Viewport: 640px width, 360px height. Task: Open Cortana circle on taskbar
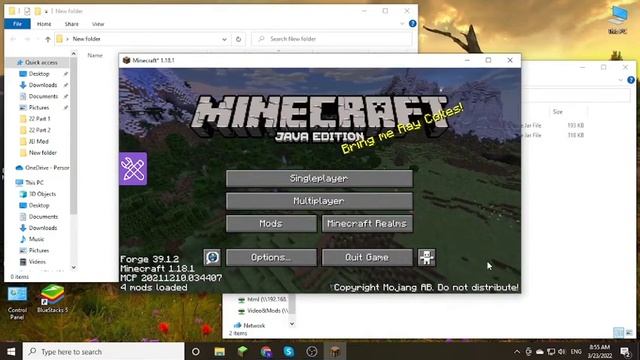(x=196, y=351)
